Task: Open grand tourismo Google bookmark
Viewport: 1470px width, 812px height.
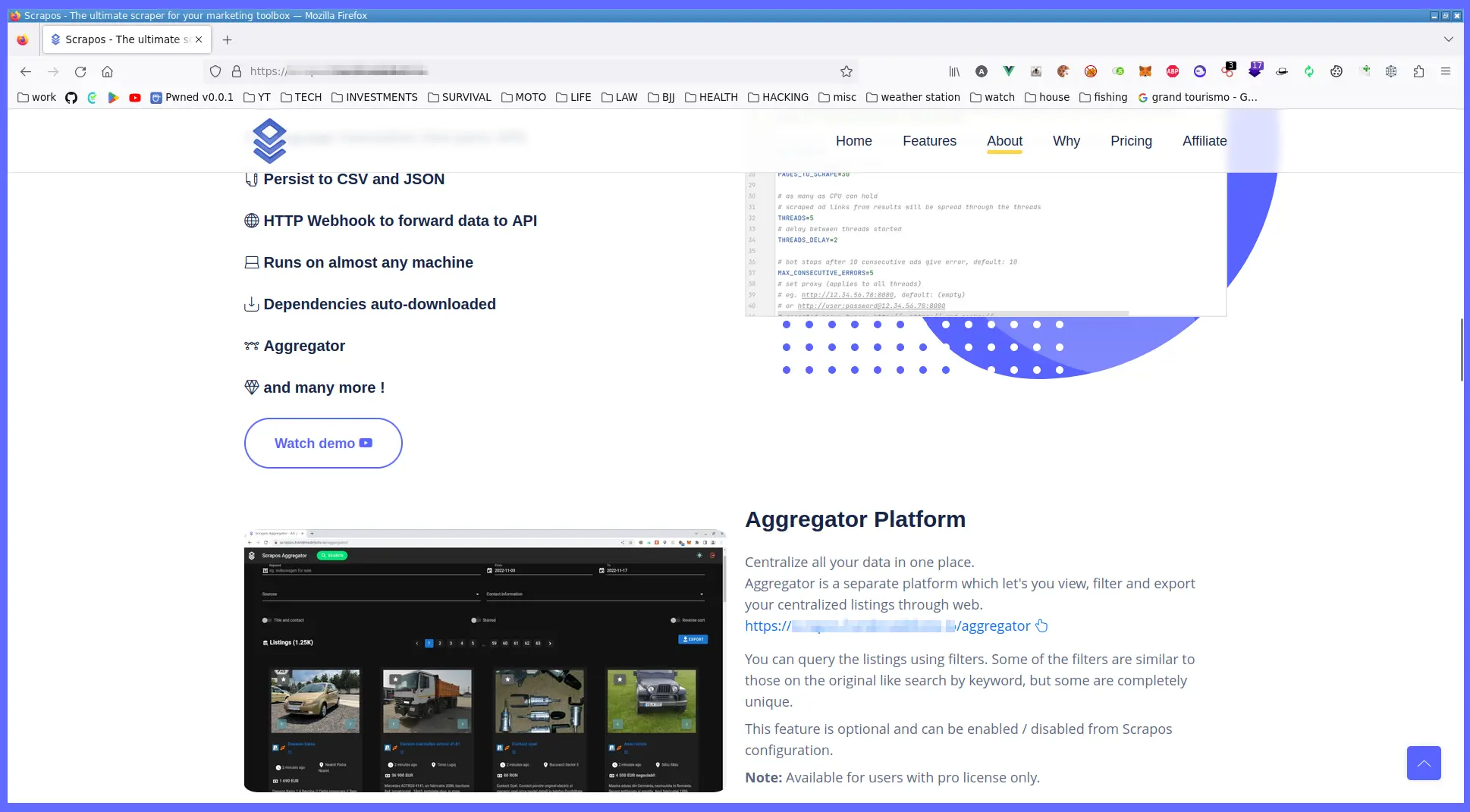Action: click(x=1198, y=97)
